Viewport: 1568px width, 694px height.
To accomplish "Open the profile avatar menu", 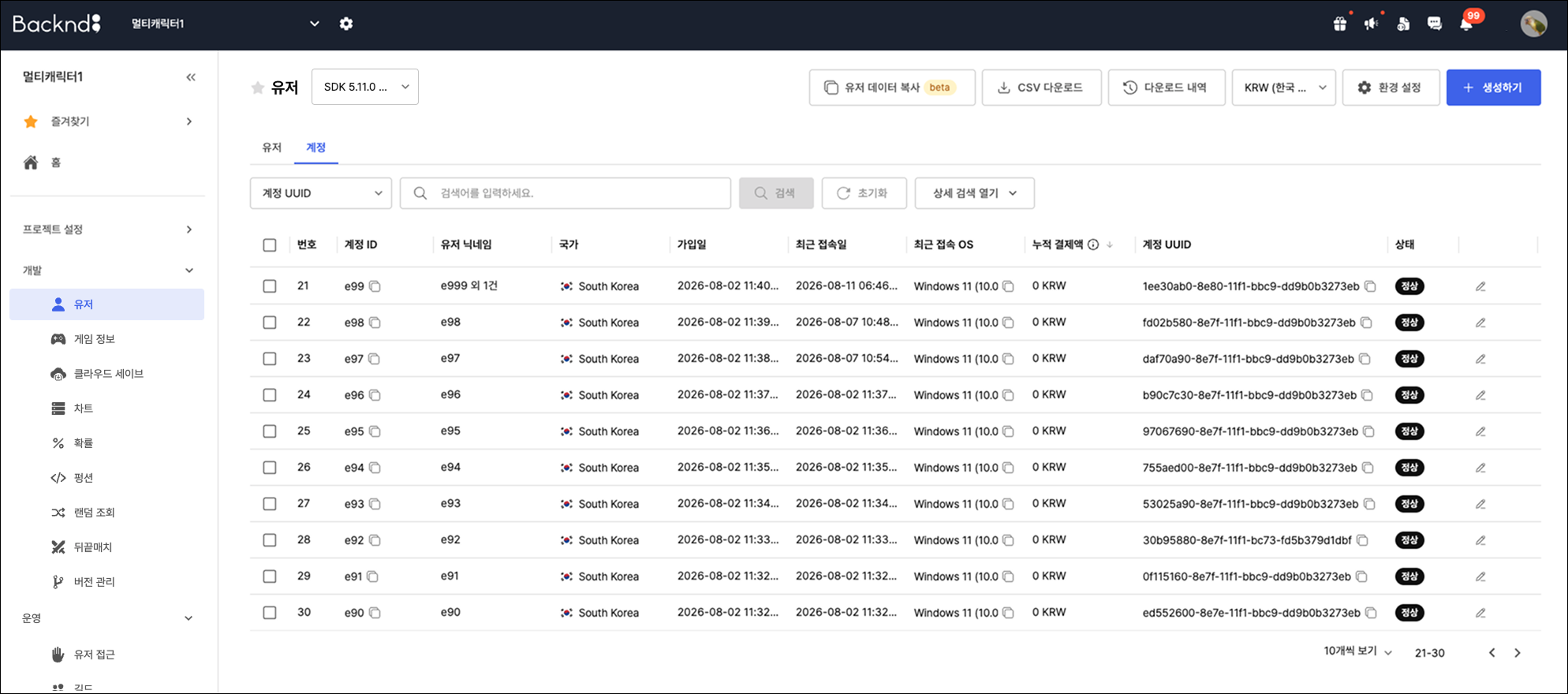I will pos(1533,24).
